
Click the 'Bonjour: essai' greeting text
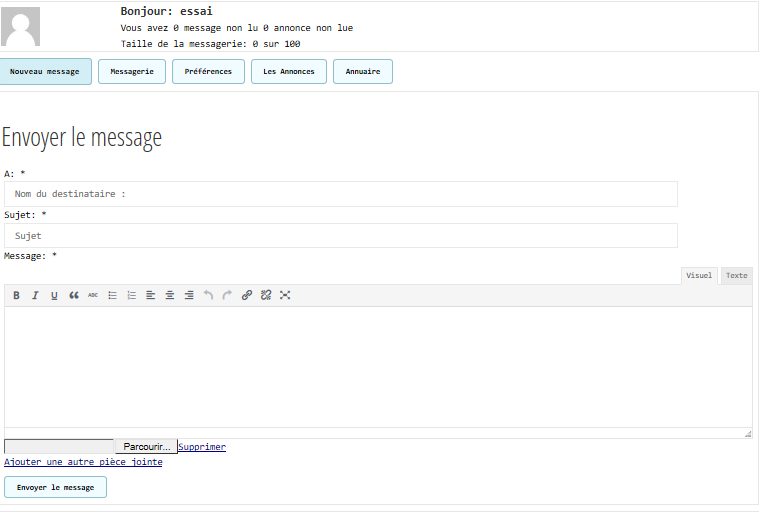(x=166, y=11)
